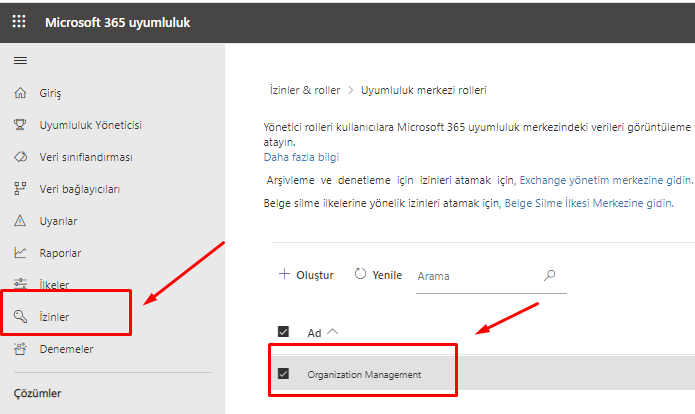Go to Veri sınıflandırması
Image resolution: width=695 pixels, height=414 pixels.
tap(86, 157)
